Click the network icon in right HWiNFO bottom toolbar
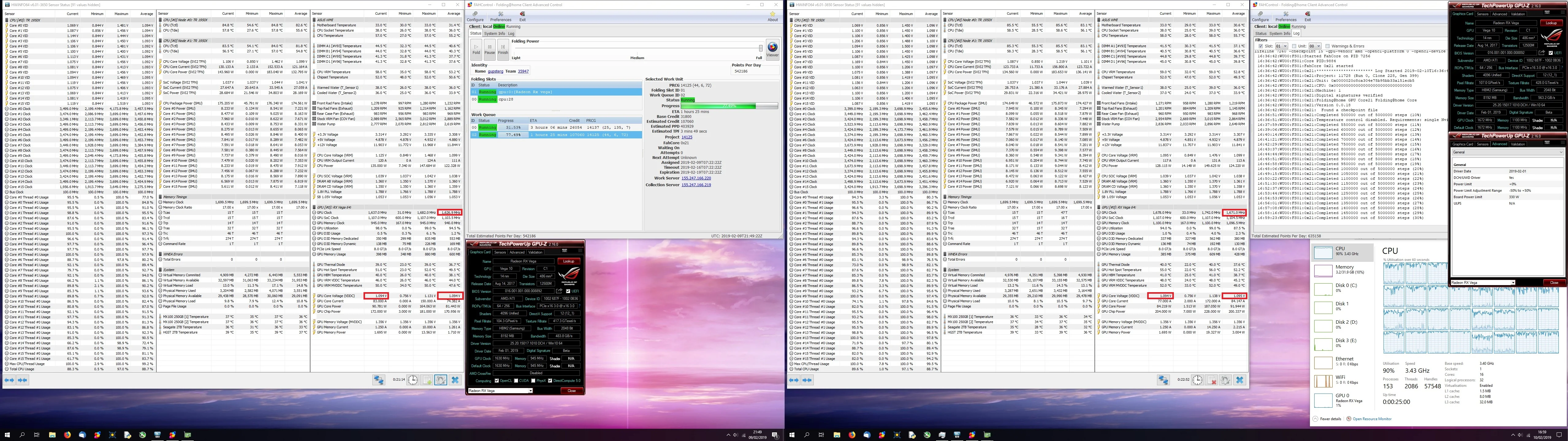Viewport: 1568px width, 441px height. (x=1163, y=379)
